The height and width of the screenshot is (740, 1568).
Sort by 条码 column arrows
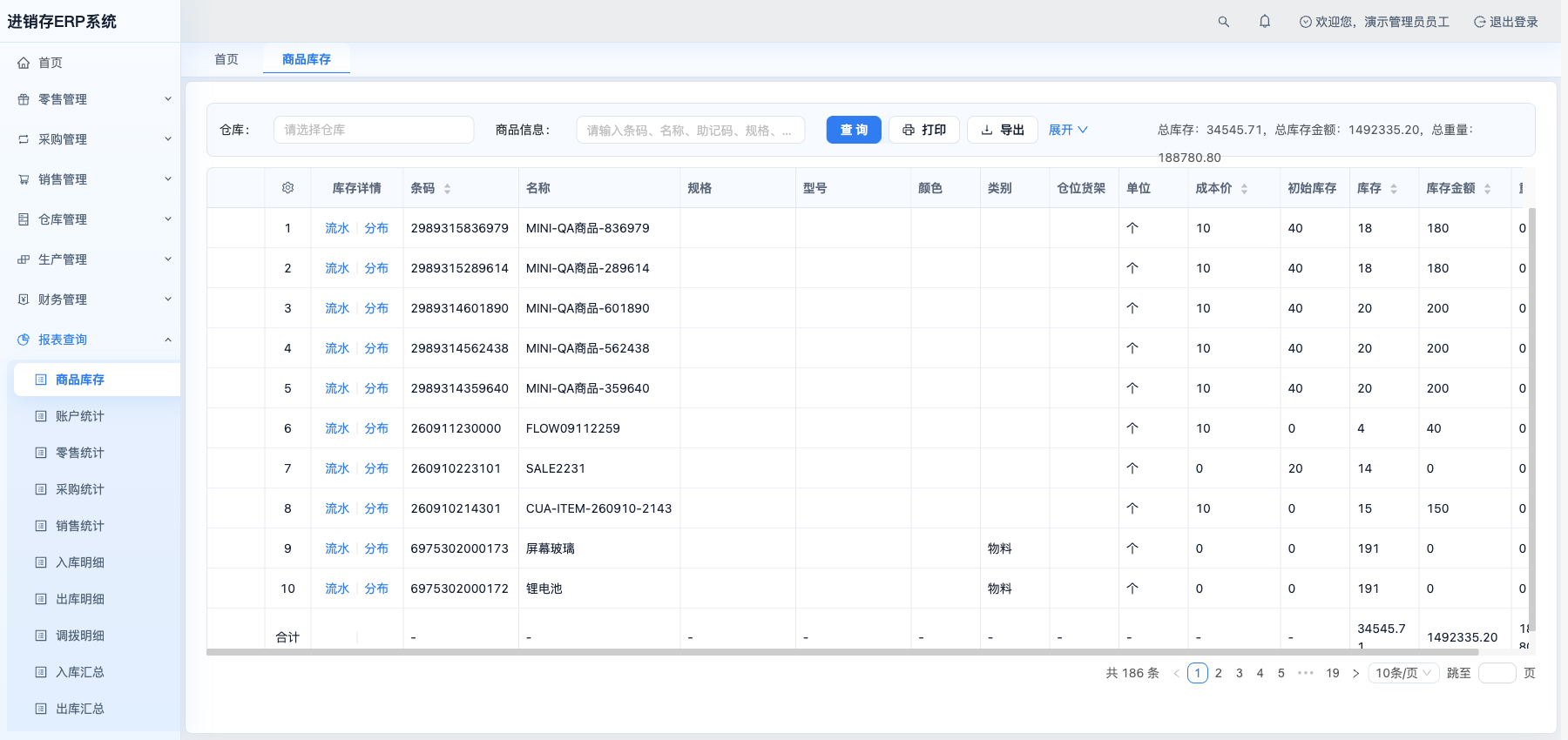(448, 189)
